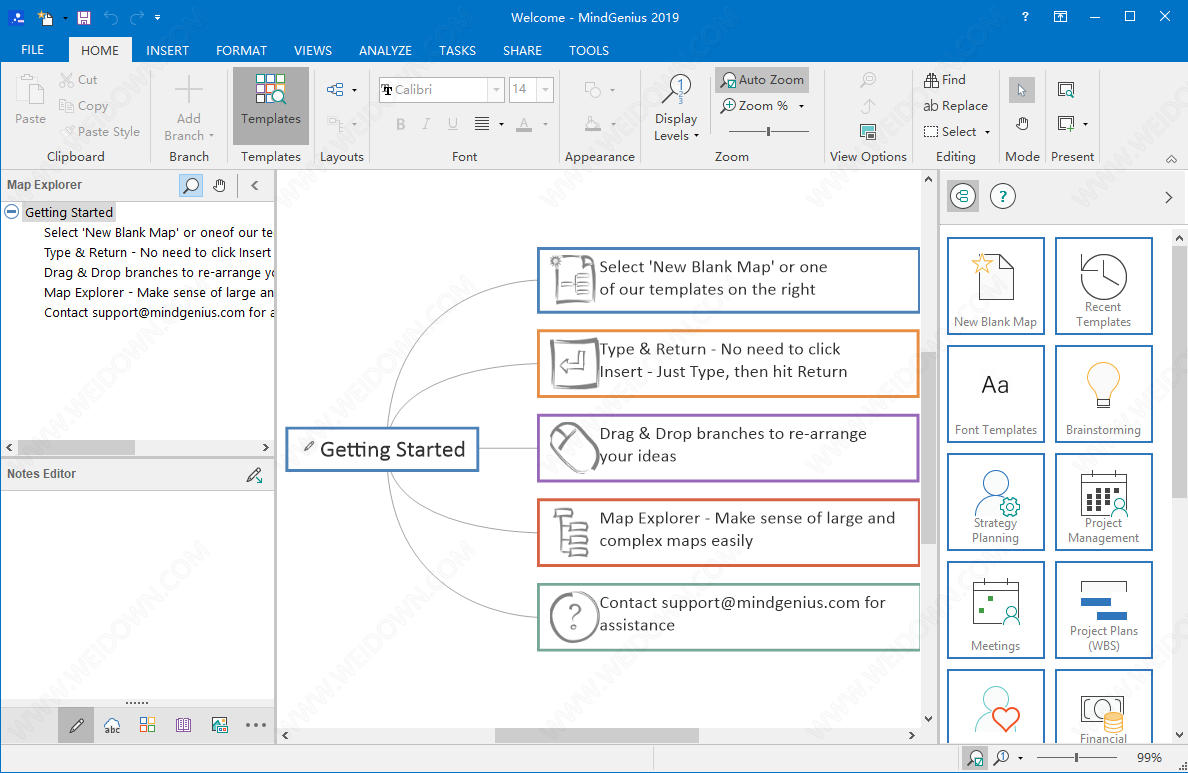Screen dimensions: 1188x773
Task: Open the Select dropdown in Editing
Action: tap(986, 132)
